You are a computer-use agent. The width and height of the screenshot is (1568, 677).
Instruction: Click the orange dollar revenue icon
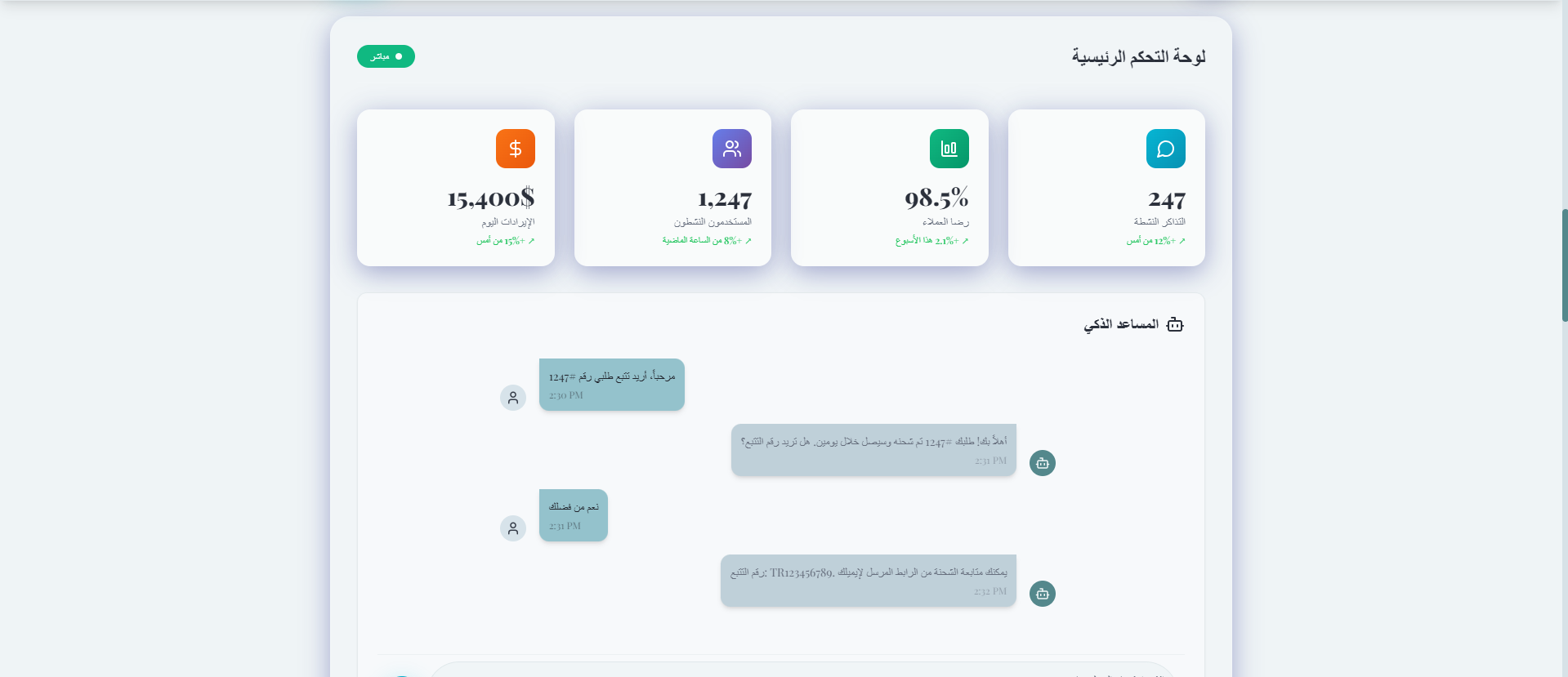515,149
